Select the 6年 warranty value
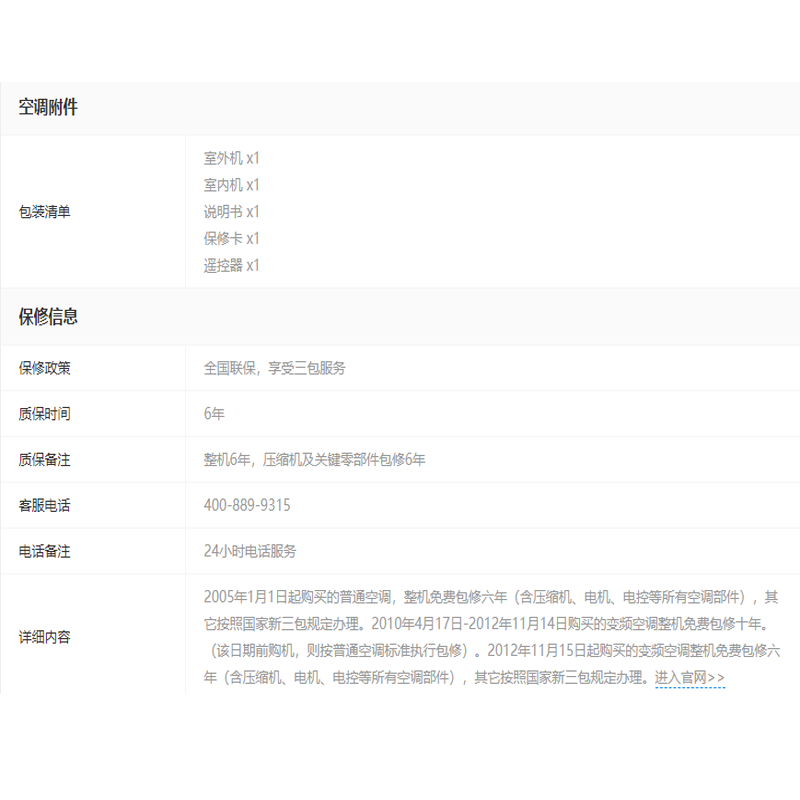 click(214, 414)
